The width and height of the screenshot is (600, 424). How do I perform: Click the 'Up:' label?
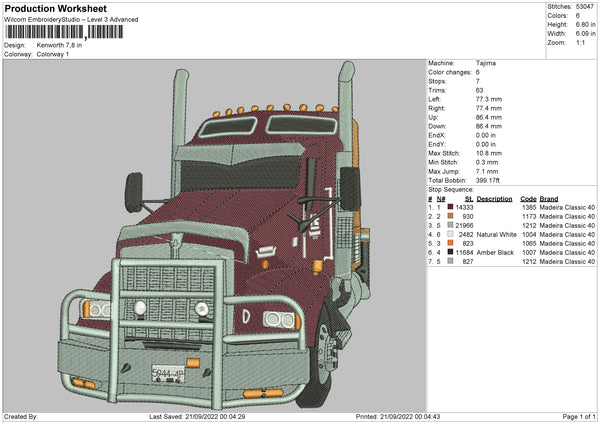[x=433, y=117]
